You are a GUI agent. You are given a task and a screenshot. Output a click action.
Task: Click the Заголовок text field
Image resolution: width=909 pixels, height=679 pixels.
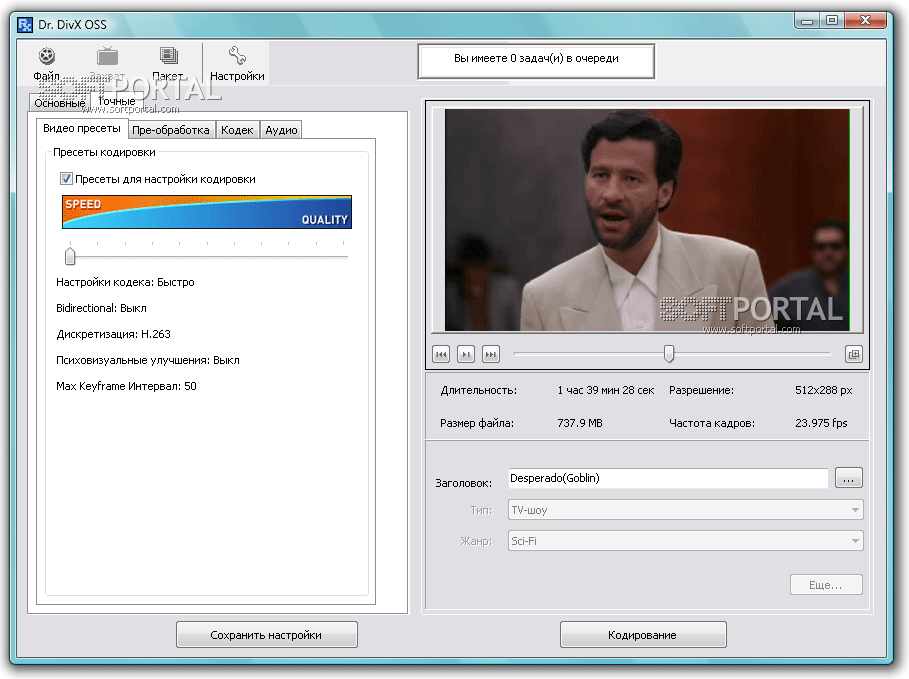[x=668, y=478]
